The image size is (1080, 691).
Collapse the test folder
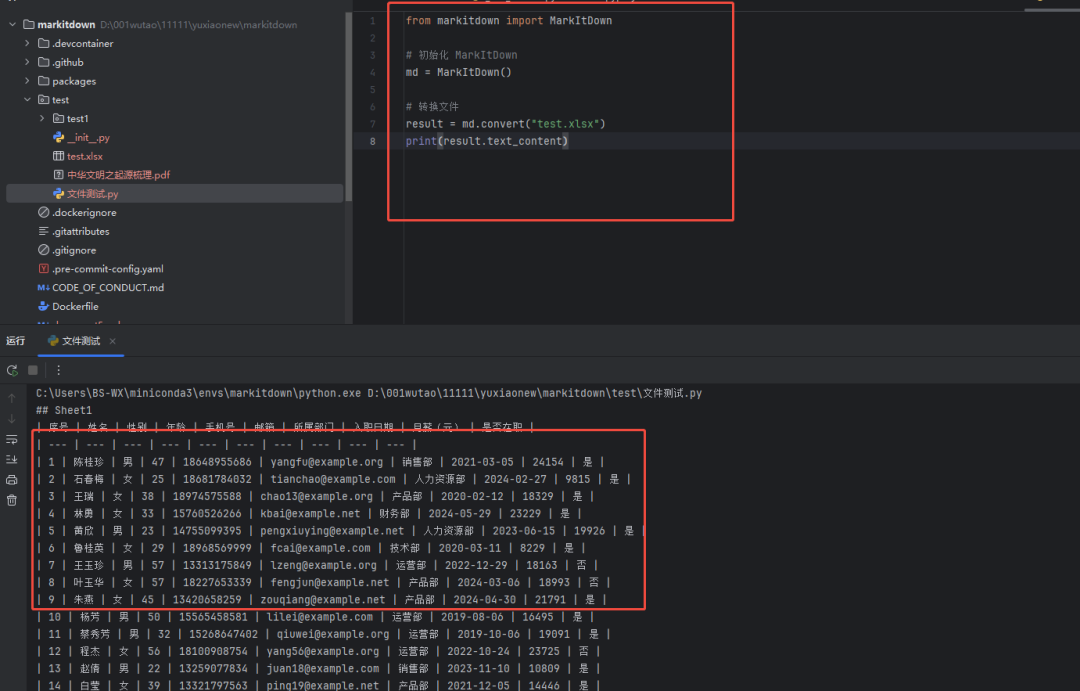pyautogui.click(x=27, y=100)
